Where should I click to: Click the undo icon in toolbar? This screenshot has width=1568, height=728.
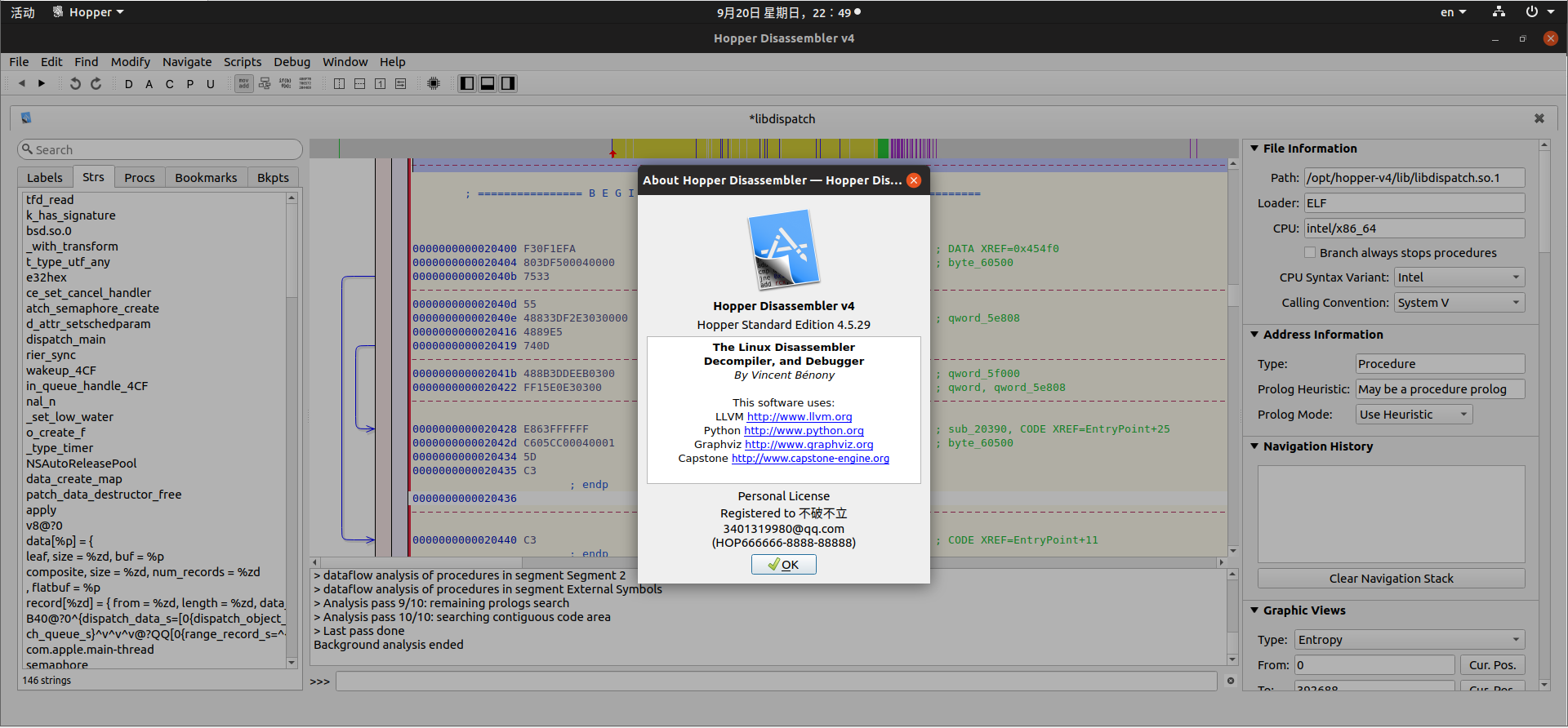coord(75,83)
